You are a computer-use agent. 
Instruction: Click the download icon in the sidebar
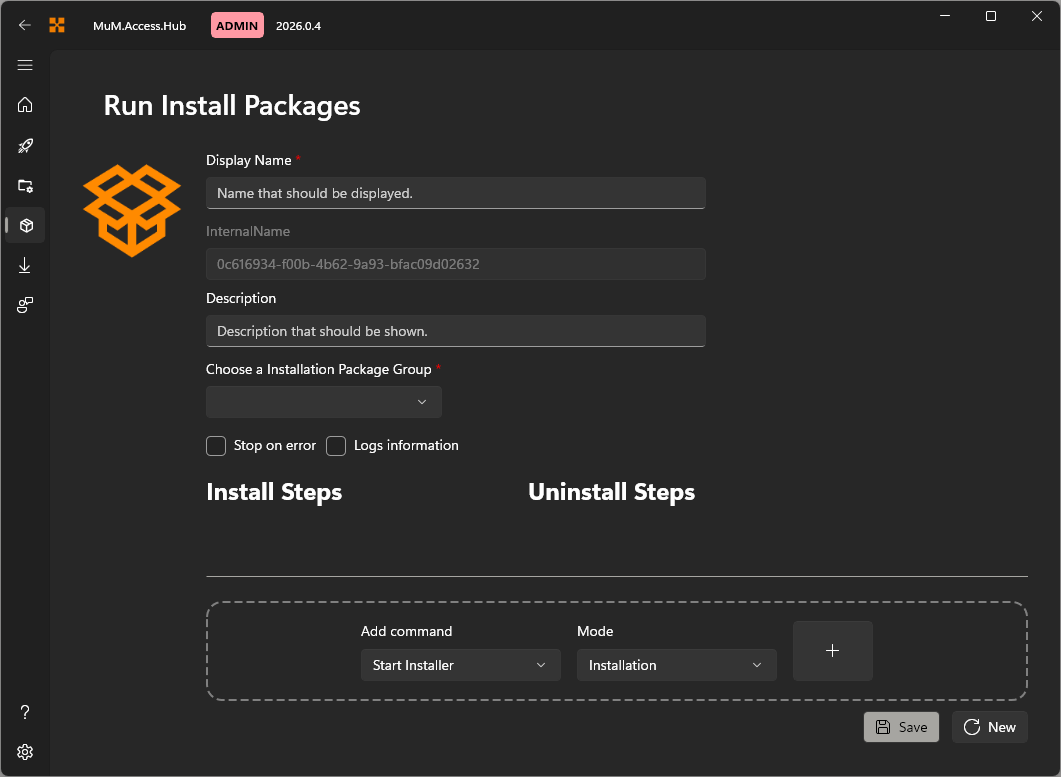(x=25, y=265)
